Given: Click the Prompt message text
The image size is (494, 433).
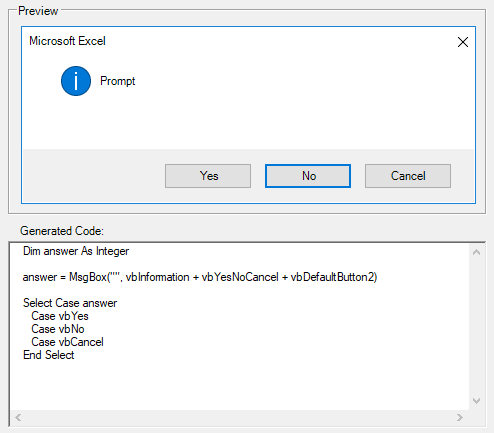Looking at the screenshot, I should pyautogui.click(x=118, y=81).
